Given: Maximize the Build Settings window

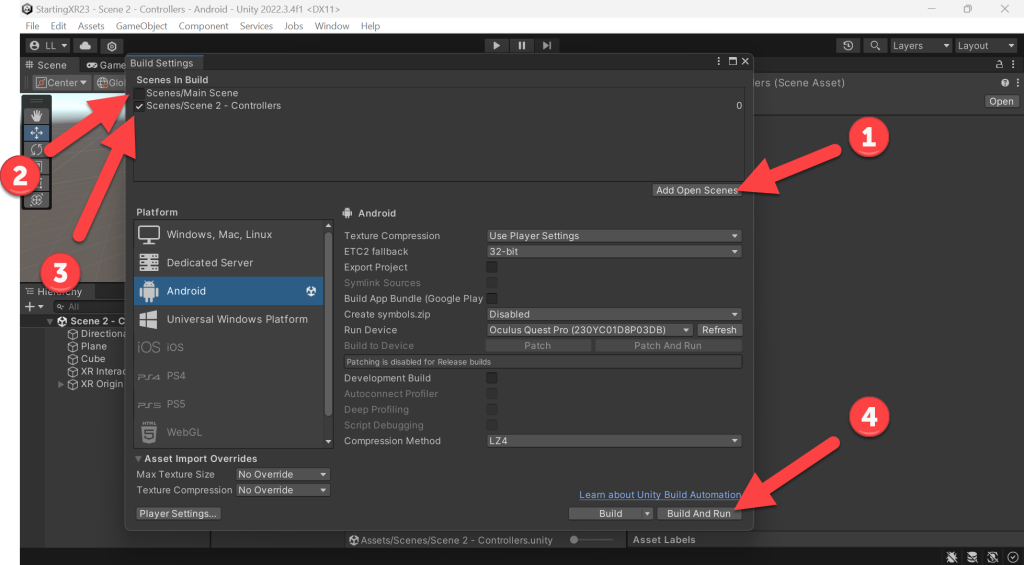Looking at the screenshot, I should pyautogui.click(x=733, y=61).
